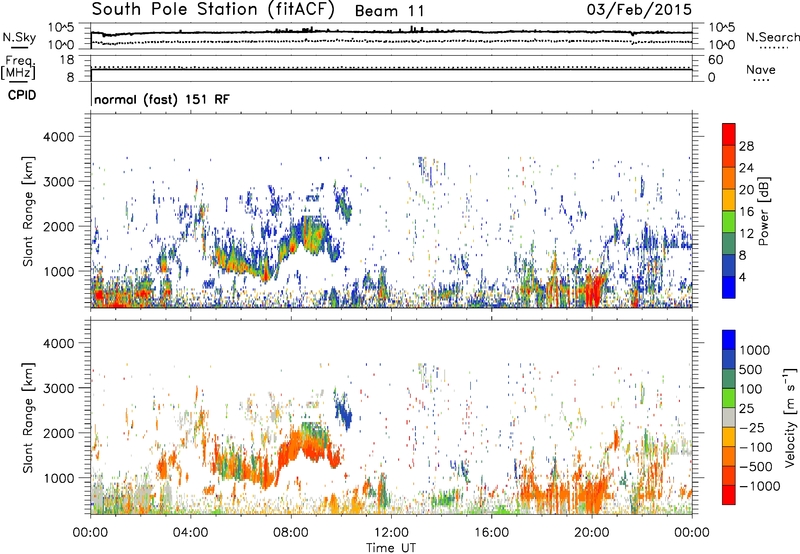Click the 10^0 tick beside N.Search
The width and height of the screenshot is (800, 554).
[721, 45]
